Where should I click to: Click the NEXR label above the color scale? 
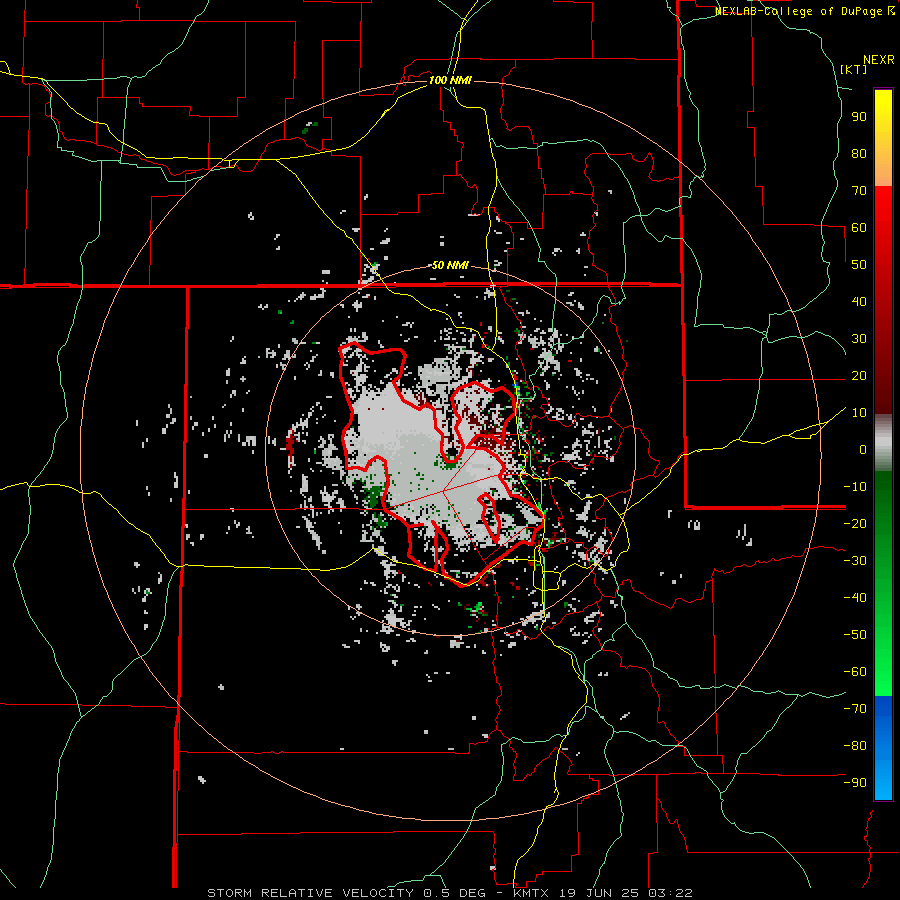(x=879, y=59)
